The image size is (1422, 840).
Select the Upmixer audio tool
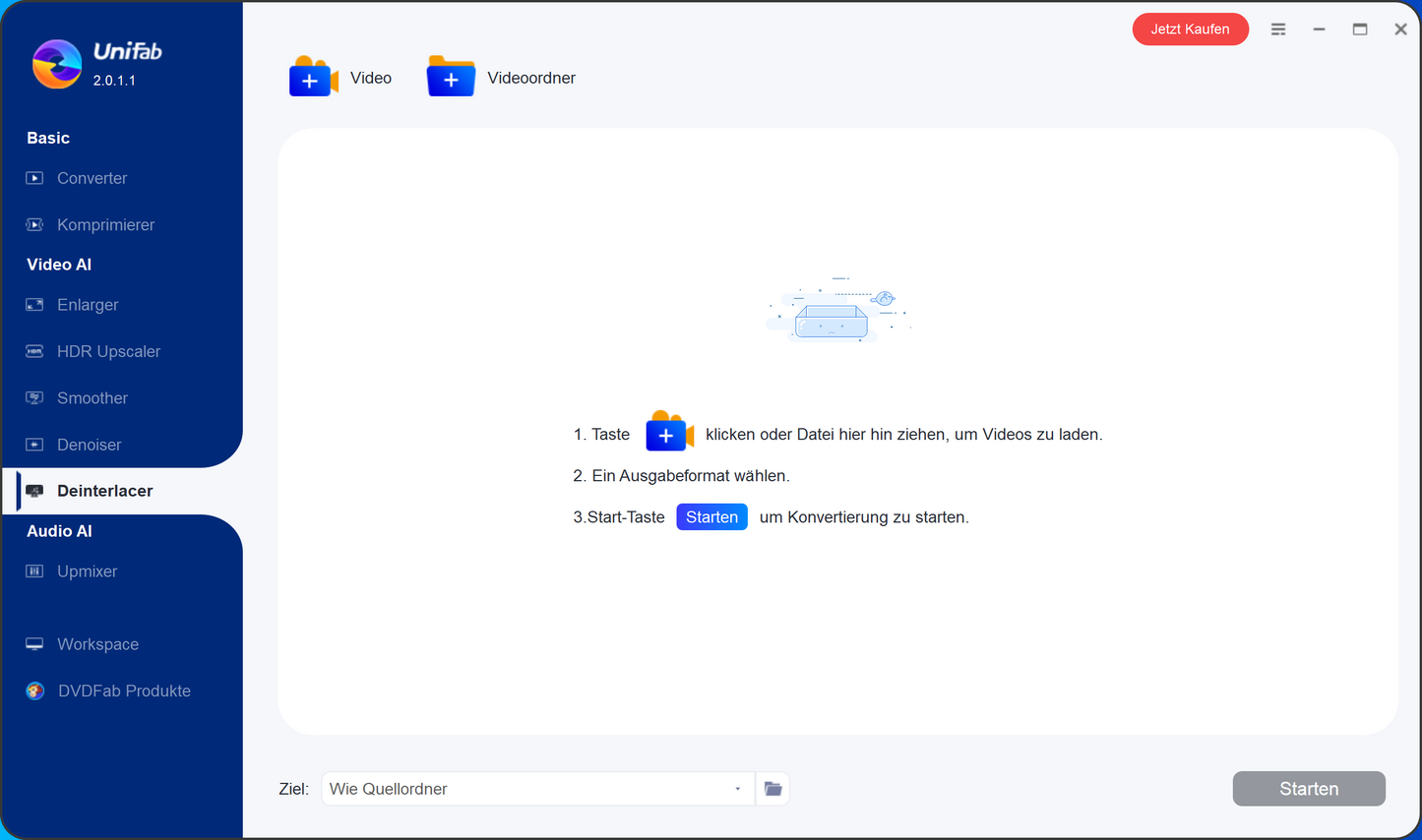pos(88,571)
